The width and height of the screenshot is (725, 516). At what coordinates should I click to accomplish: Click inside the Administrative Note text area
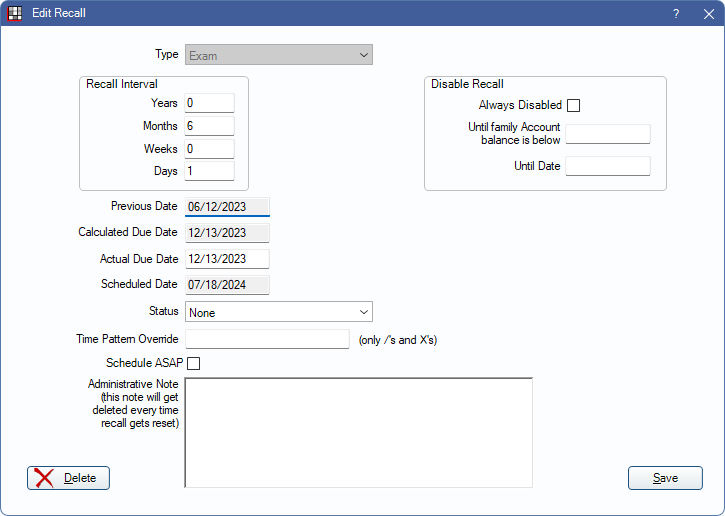pyautogui.click(x=358, y=432)
